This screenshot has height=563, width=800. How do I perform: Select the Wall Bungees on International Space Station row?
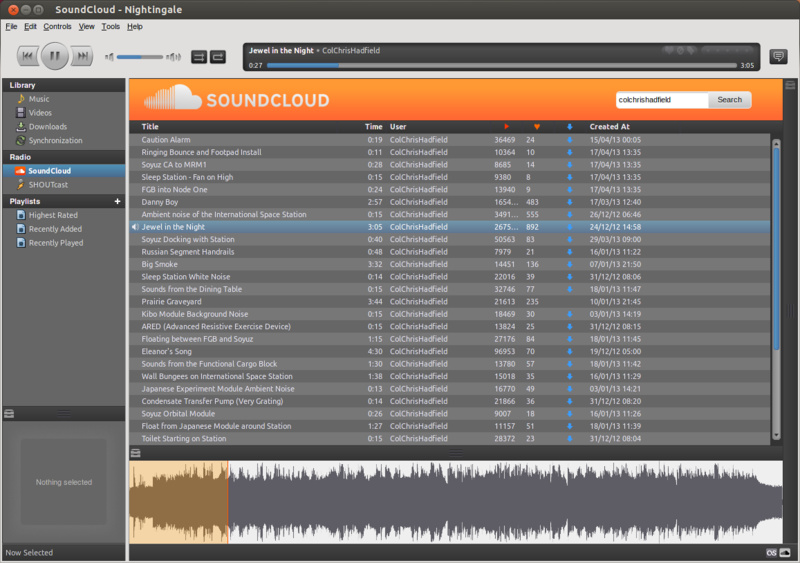(449, 377)
